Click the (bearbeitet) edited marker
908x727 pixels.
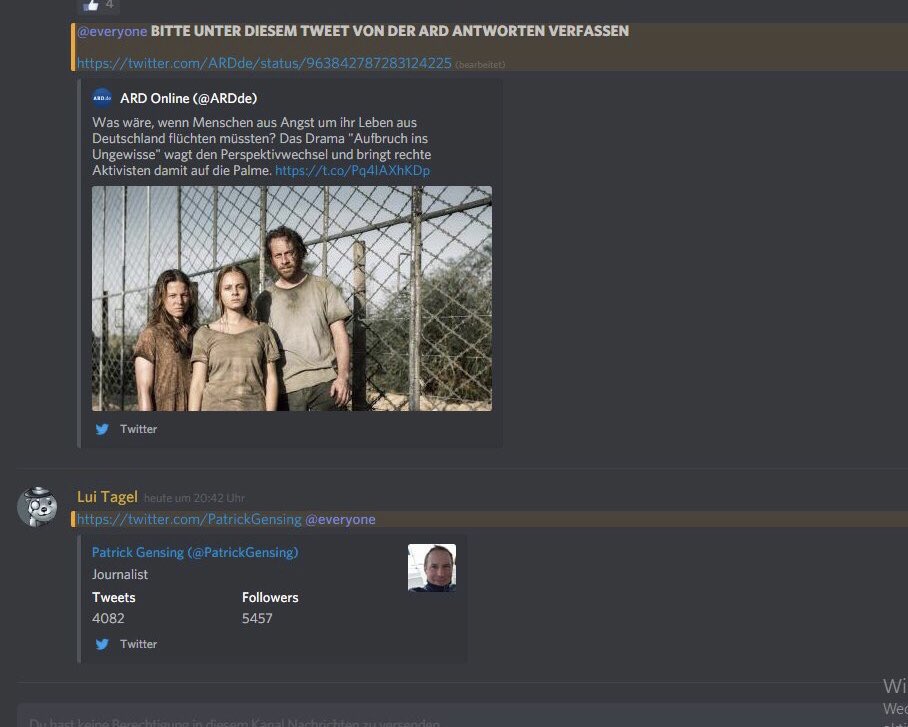[480, 65]
